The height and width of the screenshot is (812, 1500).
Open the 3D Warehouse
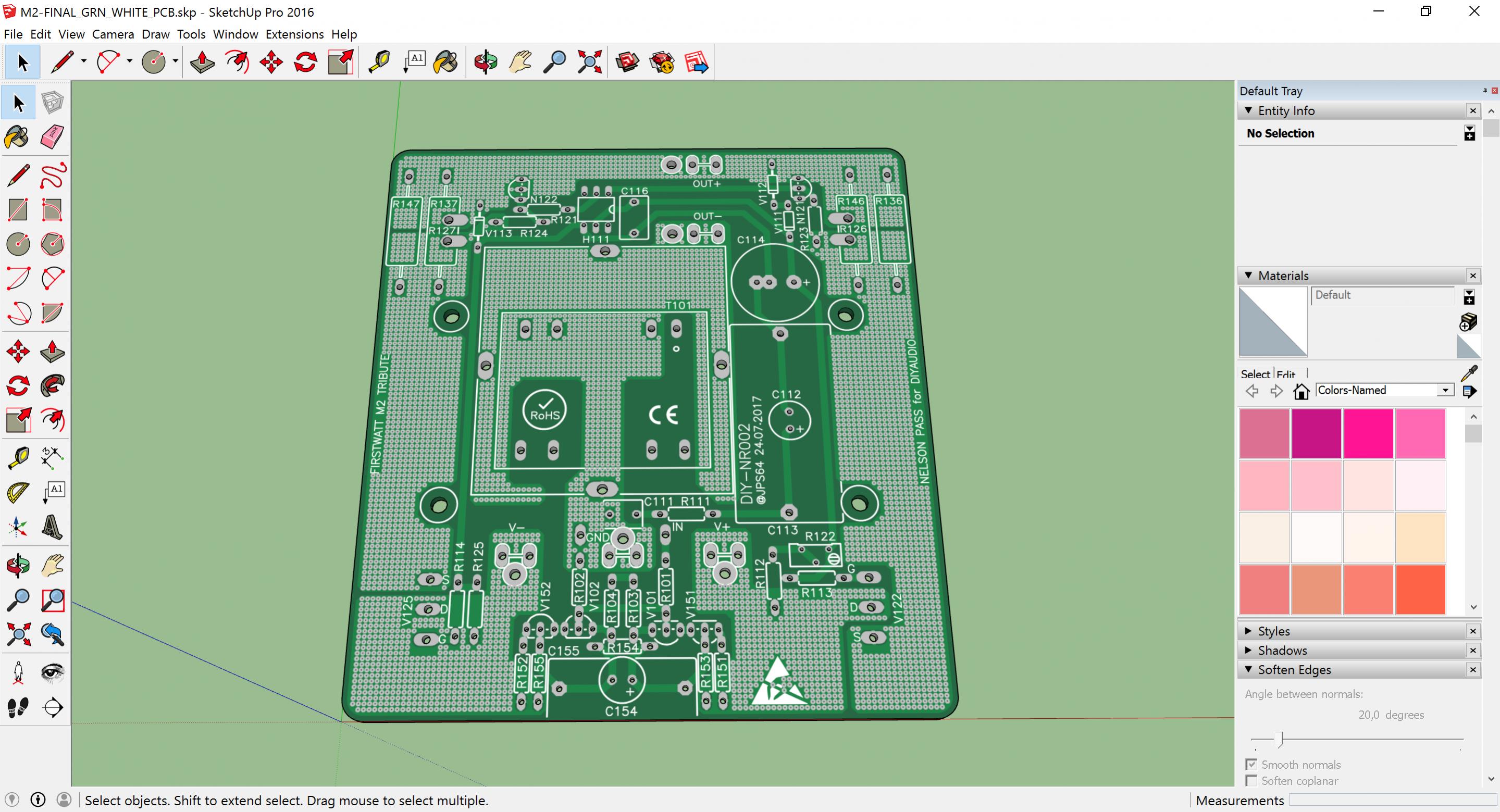[627, 61]
